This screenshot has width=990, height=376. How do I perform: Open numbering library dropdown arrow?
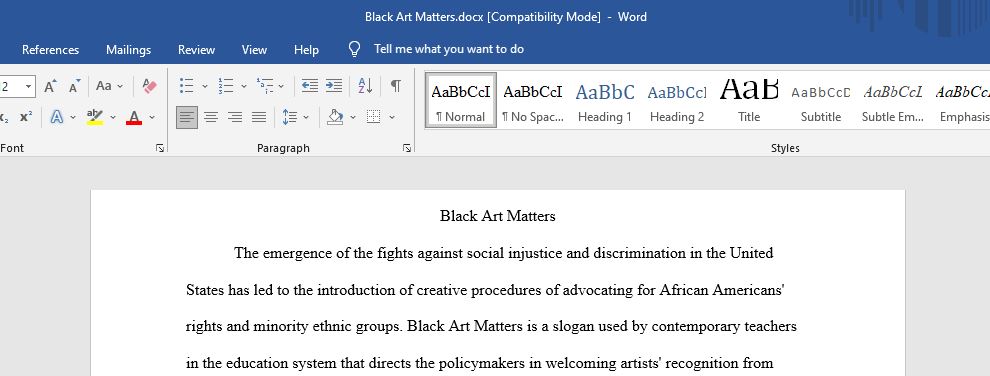point(244,86)
